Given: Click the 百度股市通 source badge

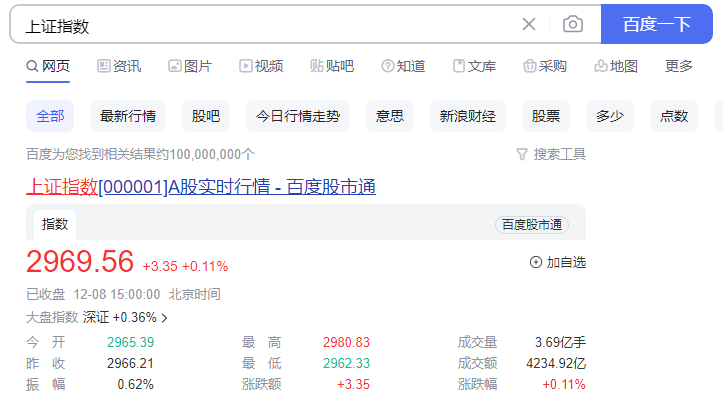Looking at the screenshot, I should click(x=532, y=225).
